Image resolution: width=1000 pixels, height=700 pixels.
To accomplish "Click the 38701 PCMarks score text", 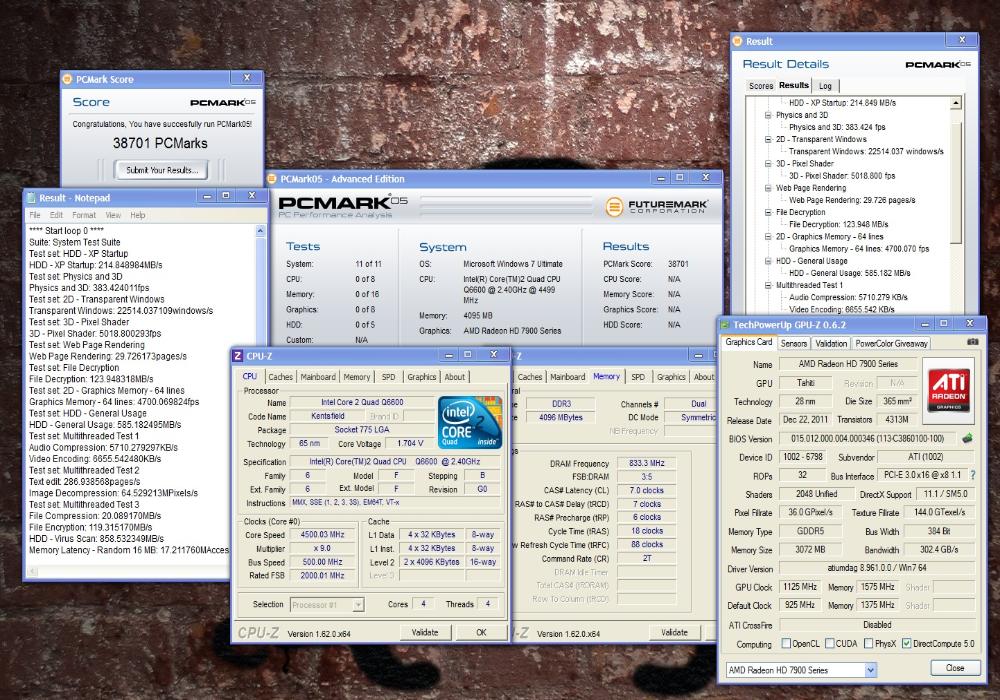I will pyautogui.click(x=160, y=143).
